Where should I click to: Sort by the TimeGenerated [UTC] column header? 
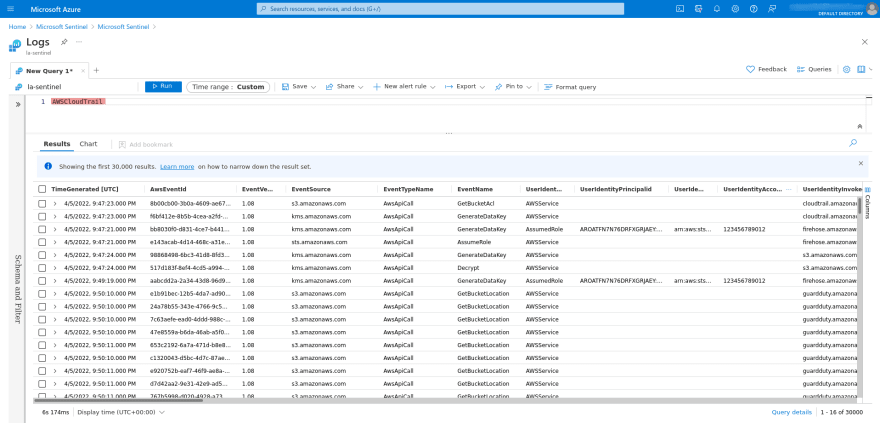coord(85,190)
